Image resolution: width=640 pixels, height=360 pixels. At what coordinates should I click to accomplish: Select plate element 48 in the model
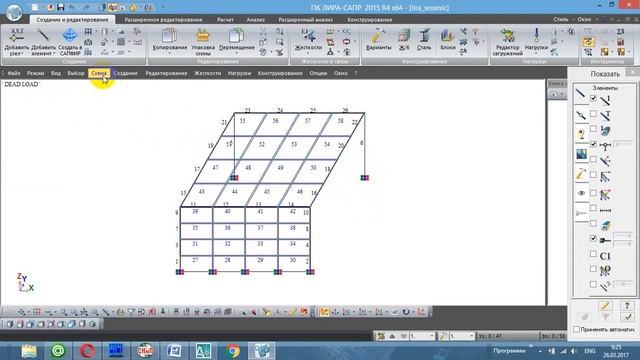click(248, 167)
